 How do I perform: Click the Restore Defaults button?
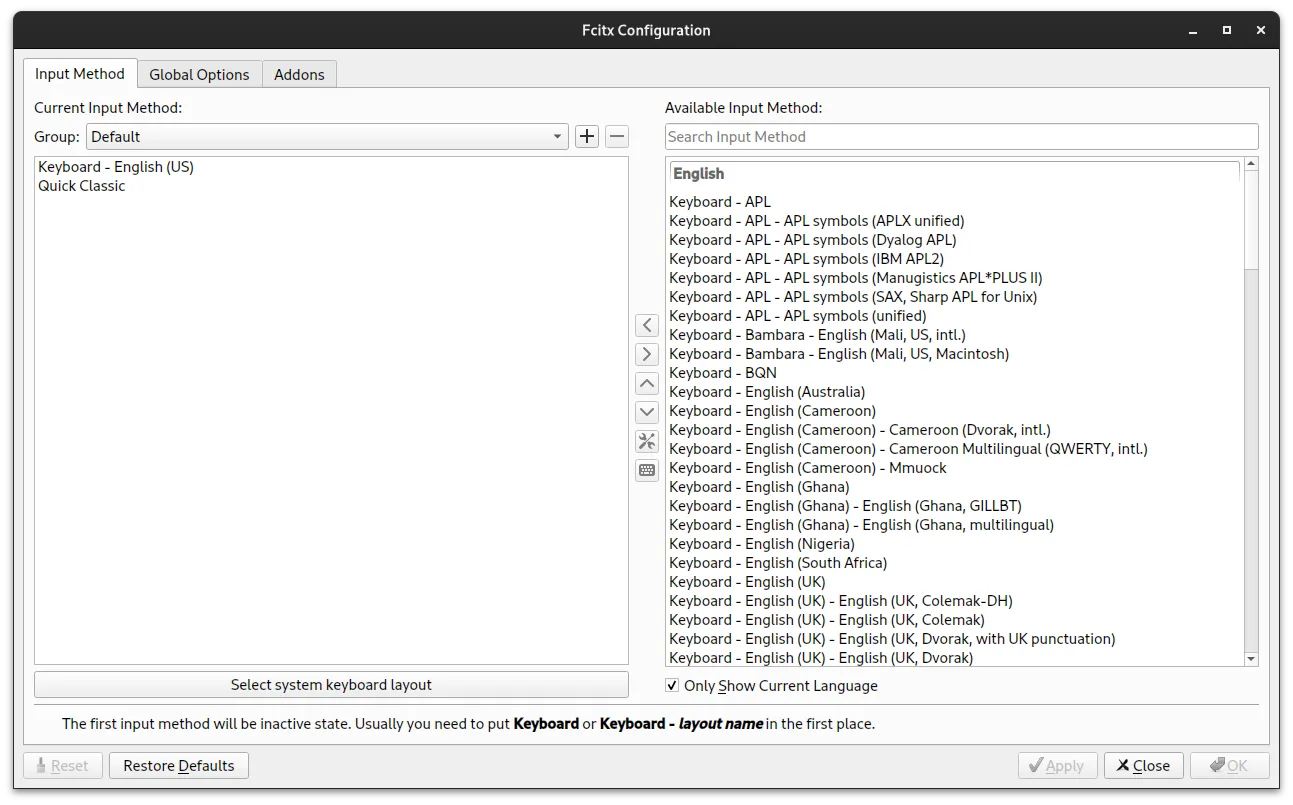178,765
